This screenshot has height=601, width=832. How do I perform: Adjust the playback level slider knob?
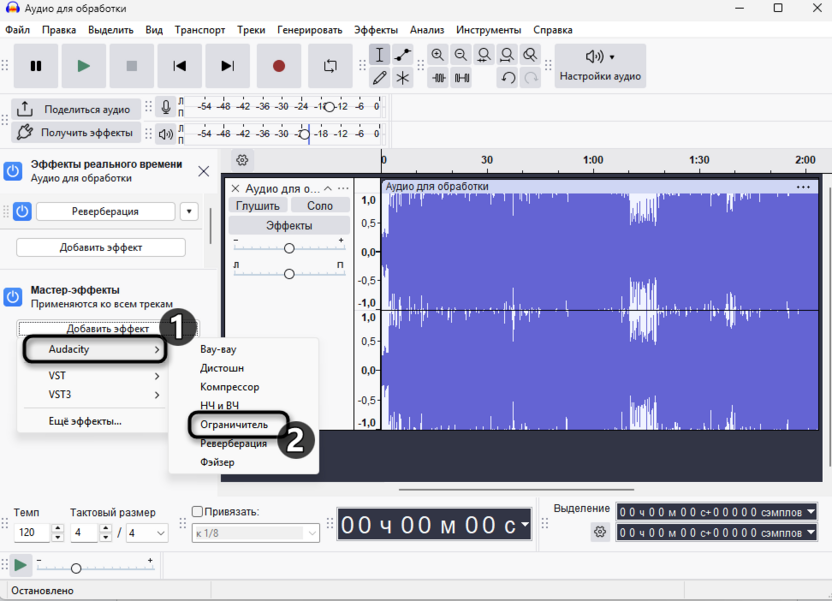[x=304, y=134]
